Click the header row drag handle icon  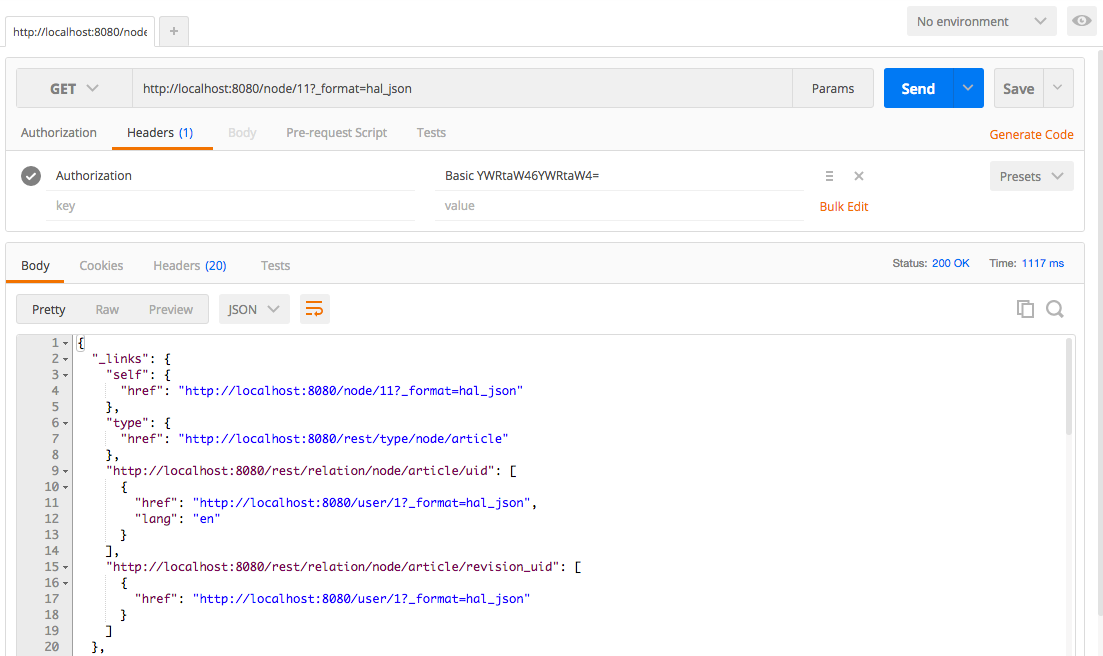pos(829,176)
